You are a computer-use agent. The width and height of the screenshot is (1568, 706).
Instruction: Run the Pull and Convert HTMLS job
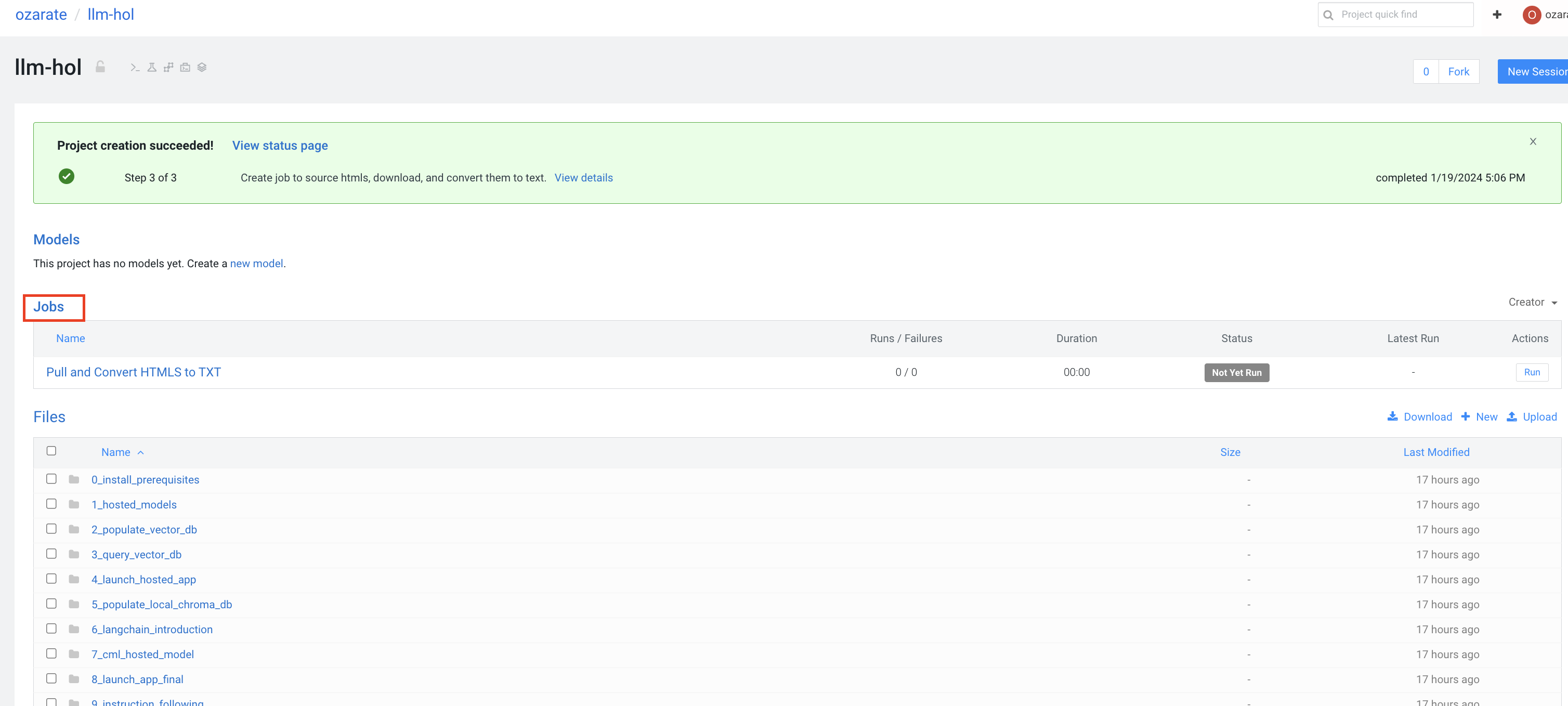pos(1532,372)
